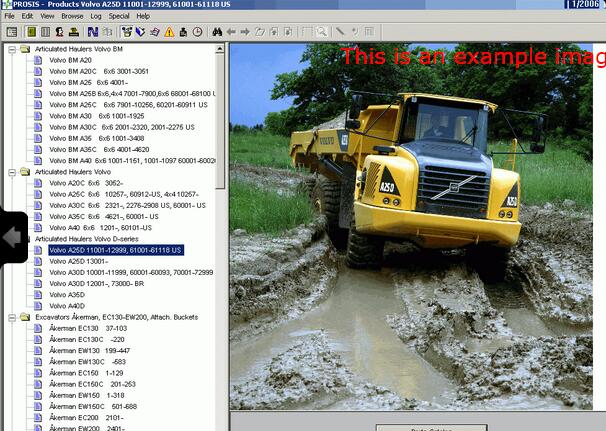Screen dimensions: 606x431
Task: Collapse the Excavators Åkerman folder
Action: tap(12, 318)
